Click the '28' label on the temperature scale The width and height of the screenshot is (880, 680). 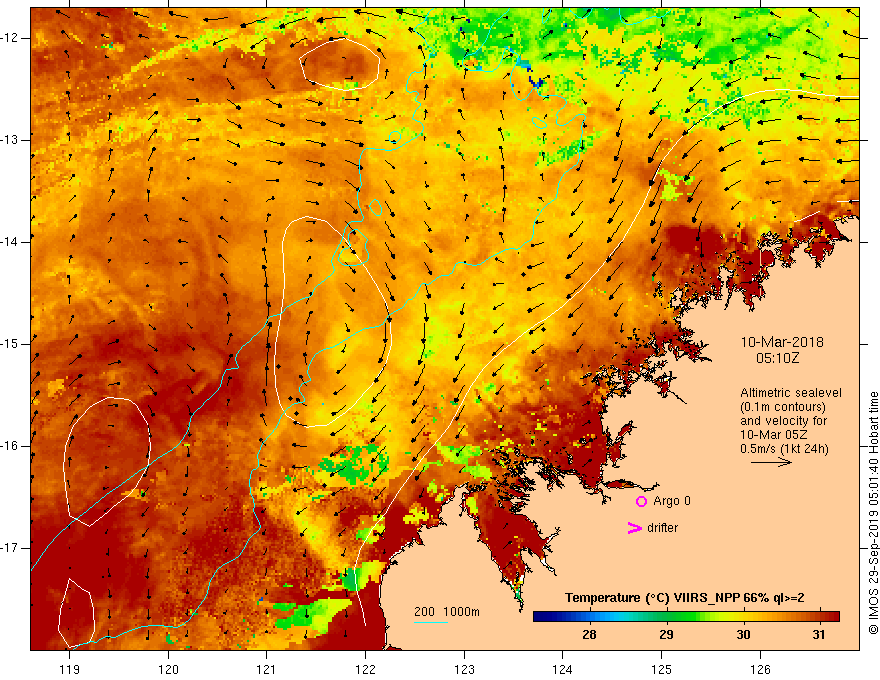[589, 635]
